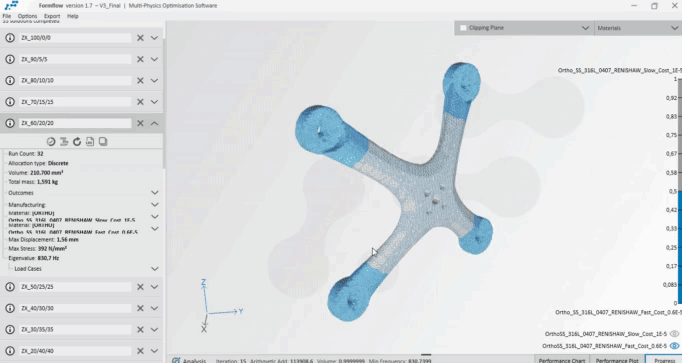Expand the ZX_30/35/35 solution details
Image resolution: width=682 pixels, height=363 pixels.
[154, 330]
